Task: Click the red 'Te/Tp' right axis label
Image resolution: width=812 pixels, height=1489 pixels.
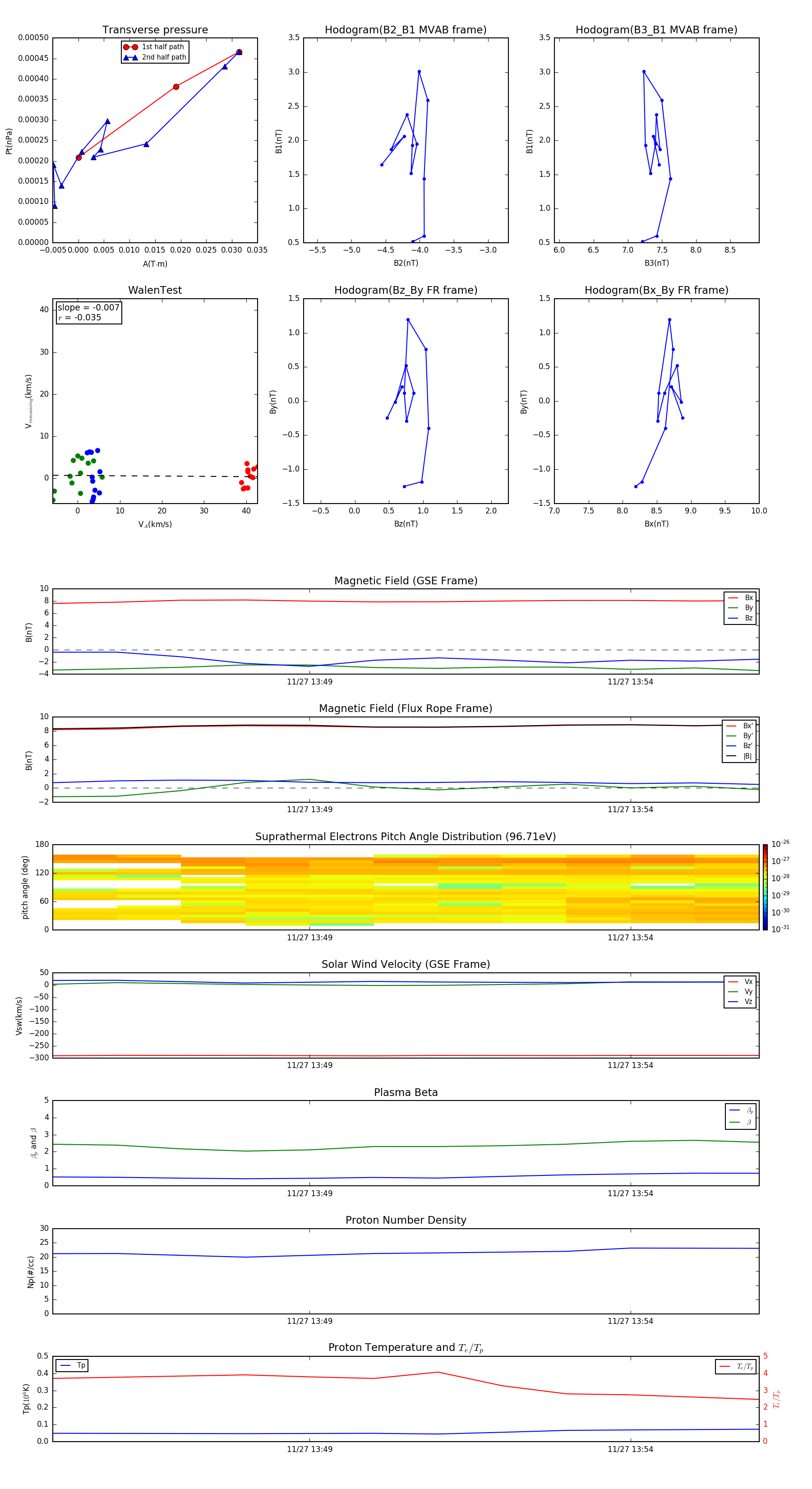Action: pyautogui.click(x=777, y=1399)
